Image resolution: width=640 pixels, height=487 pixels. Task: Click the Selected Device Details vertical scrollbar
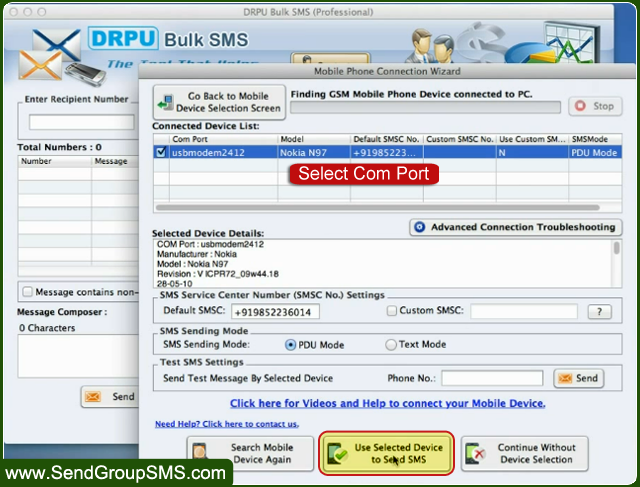pyautogui.click(x=616, y=248)
